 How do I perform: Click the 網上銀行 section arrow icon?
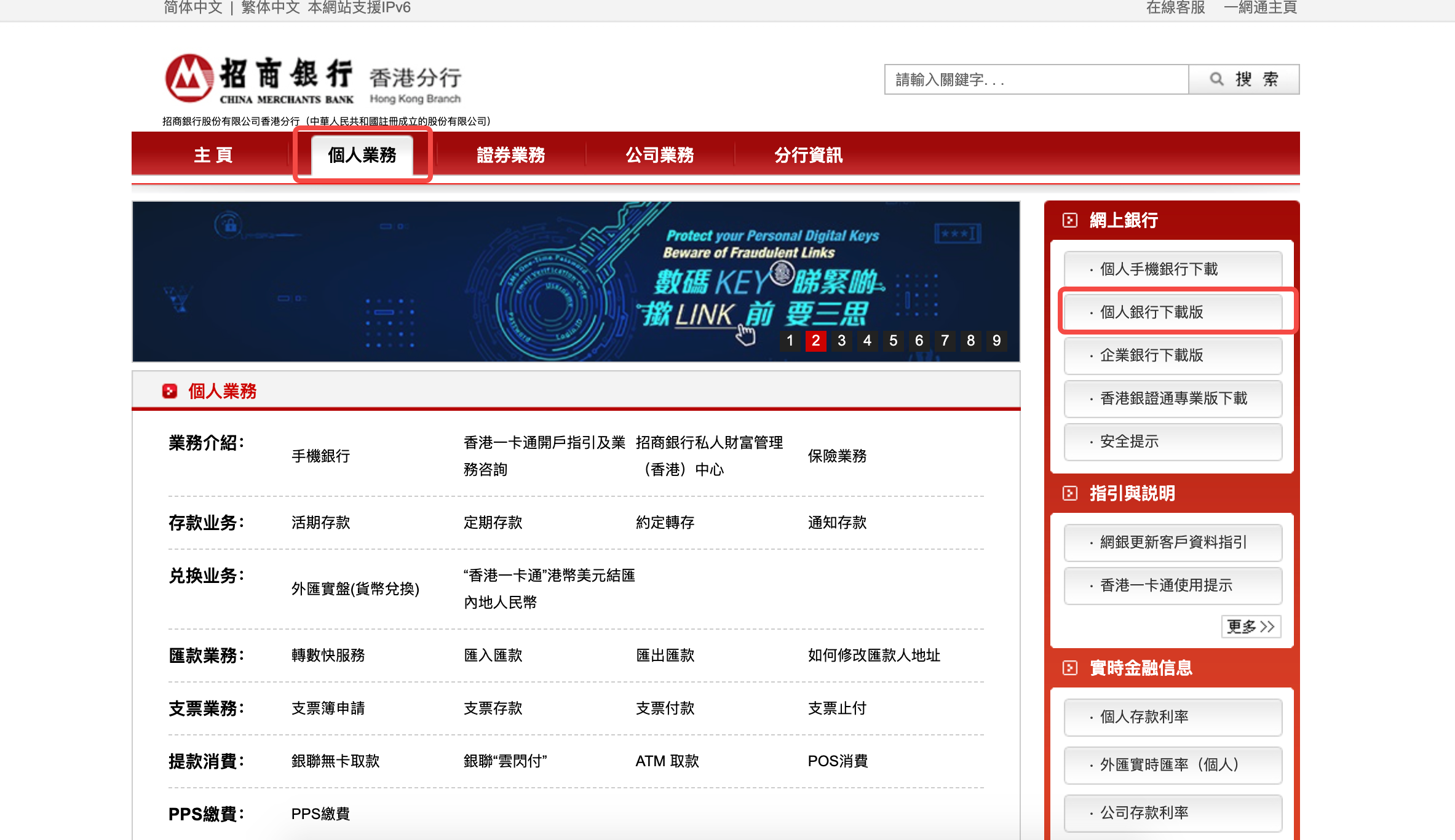1070,220
